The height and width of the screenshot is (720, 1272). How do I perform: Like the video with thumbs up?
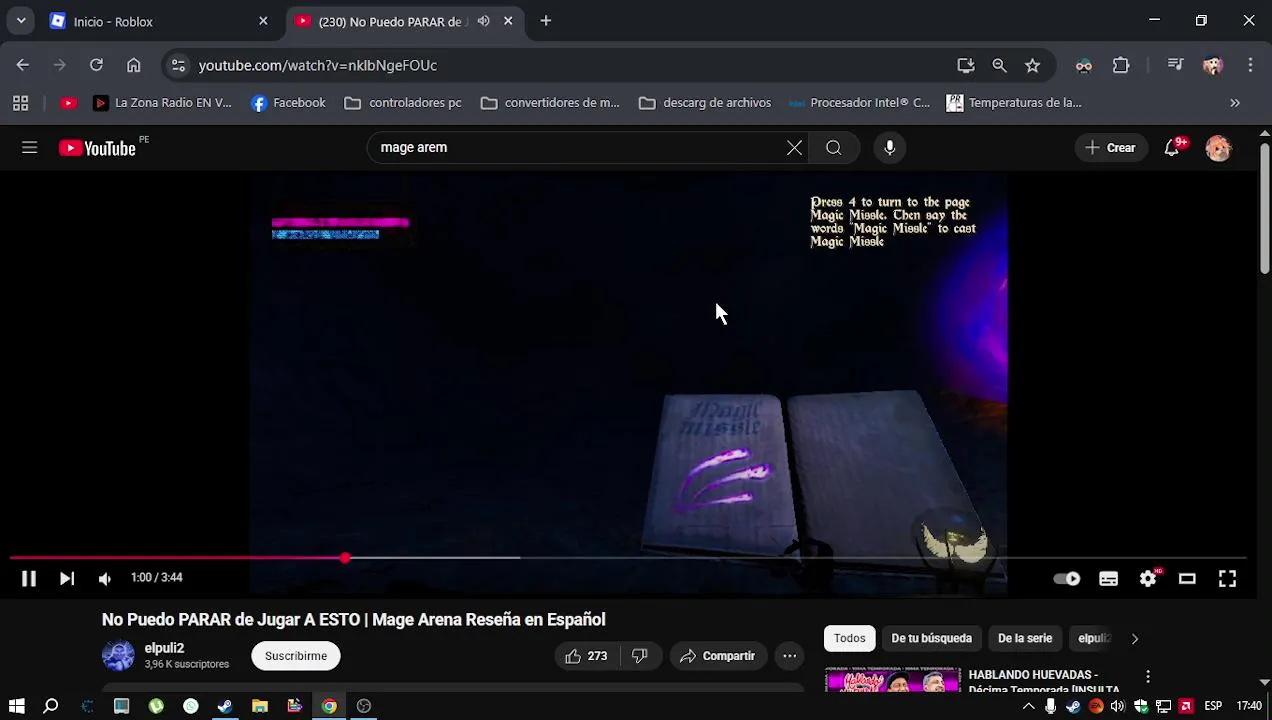tap(586, 656)
